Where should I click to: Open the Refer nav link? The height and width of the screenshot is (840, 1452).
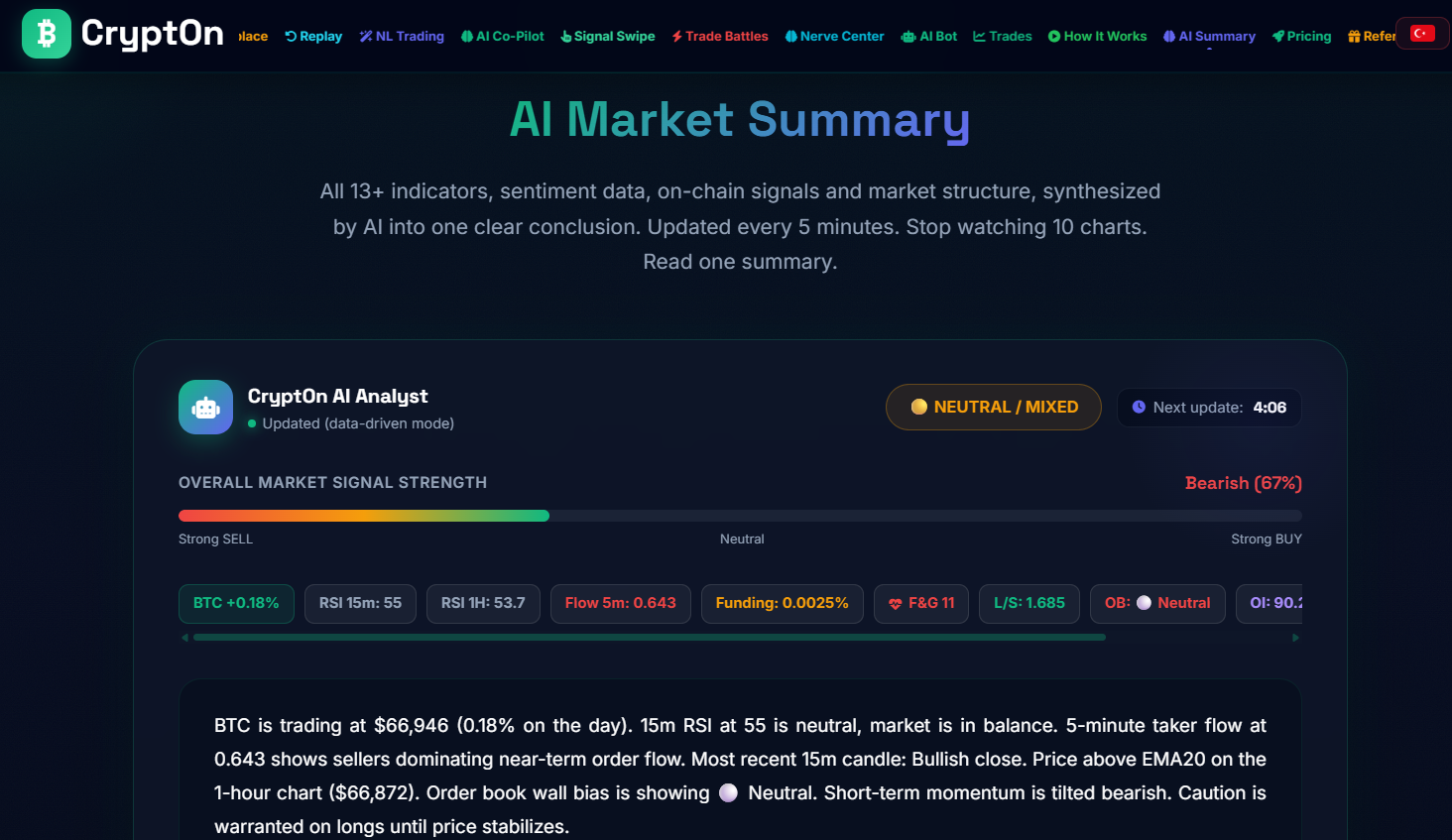tap(1372, 37)
